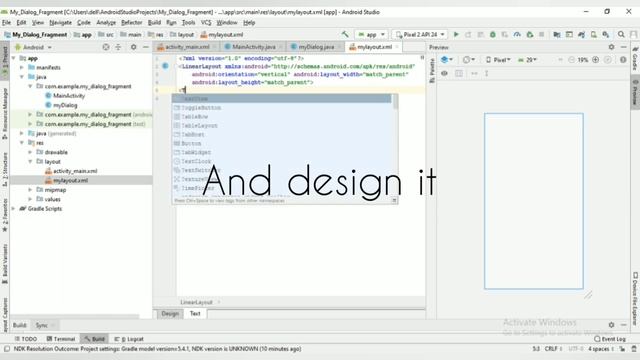Screen dimensions: 640x360
Task: Open the Logcat tool window button
Action: pos(129,339)
